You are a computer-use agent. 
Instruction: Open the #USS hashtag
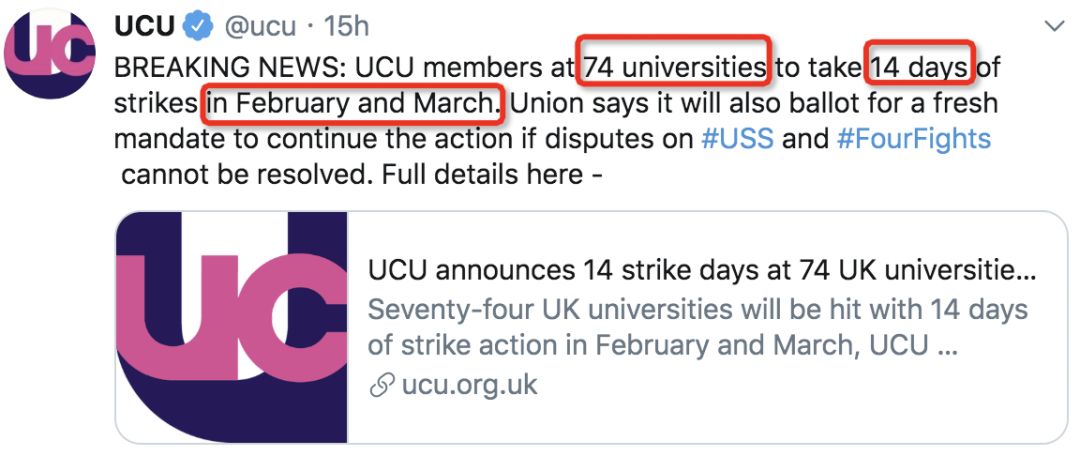click(x=737, y=138)
